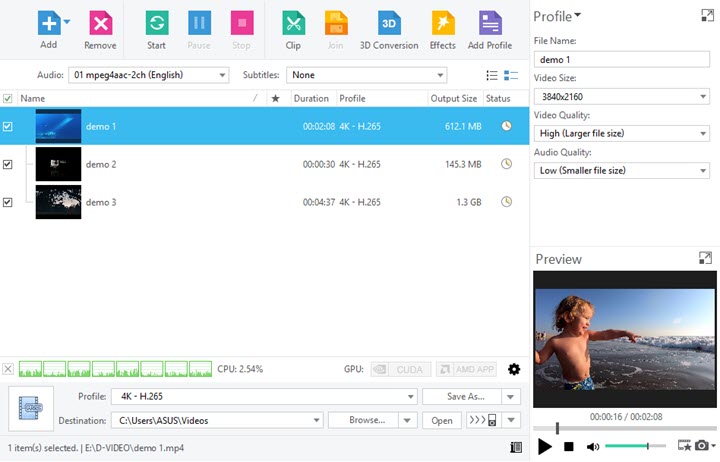Close the CPU usage graph panel
Viewport: 720px width, 462px height.
tap(8, 369)
